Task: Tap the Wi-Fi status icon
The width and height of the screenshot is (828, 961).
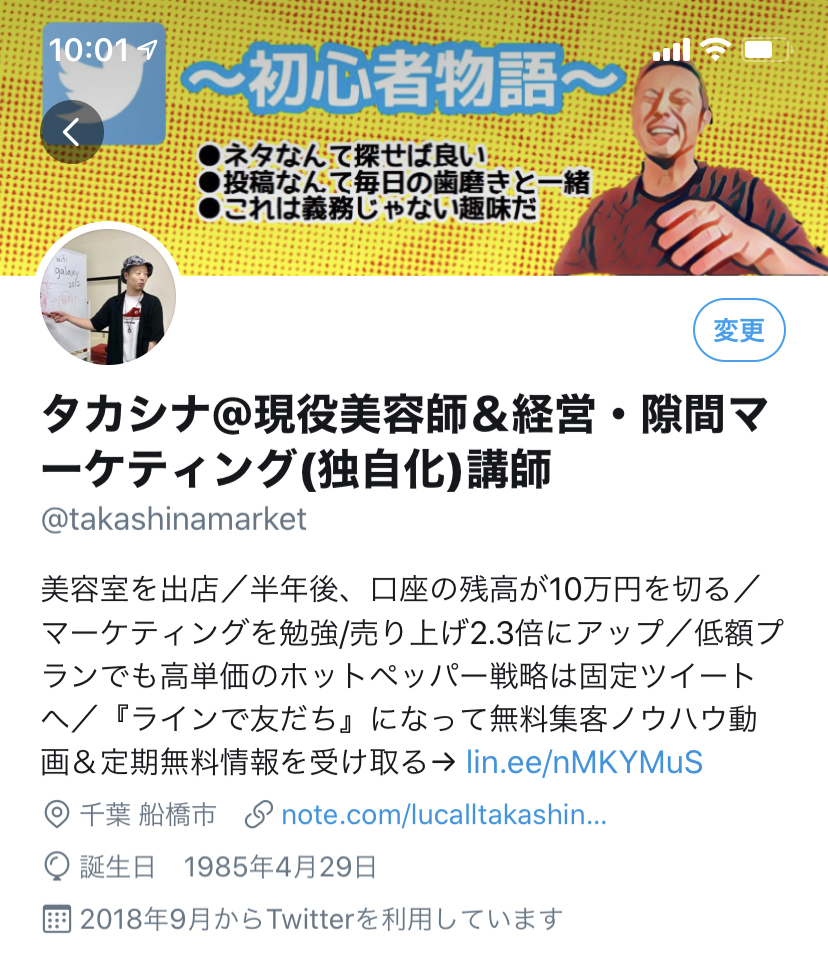Action: point(715,49)
